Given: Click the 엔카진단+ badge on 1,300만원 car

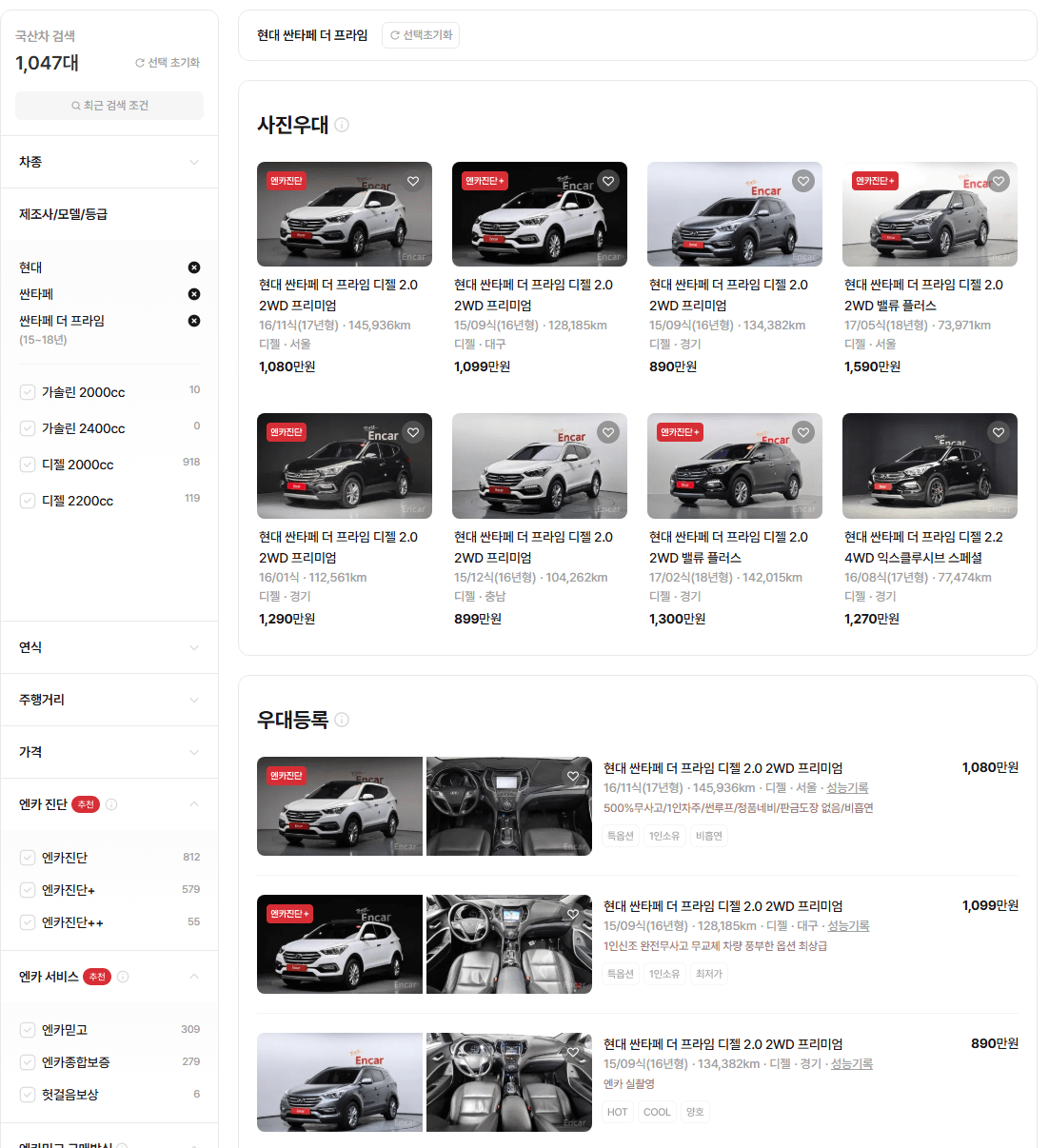Looking at the screenshot, I should (680, 432).
